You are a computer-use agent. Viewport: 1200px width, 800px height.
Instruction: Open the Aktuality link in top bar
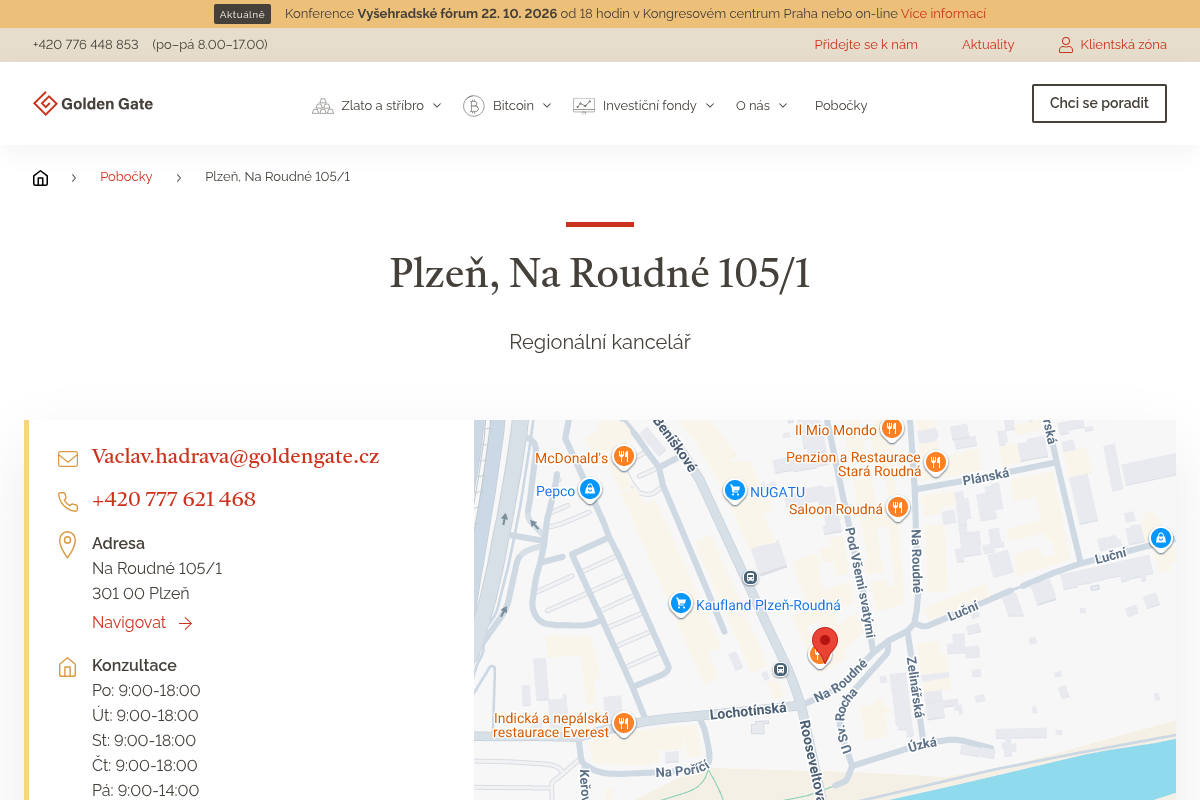988,45
